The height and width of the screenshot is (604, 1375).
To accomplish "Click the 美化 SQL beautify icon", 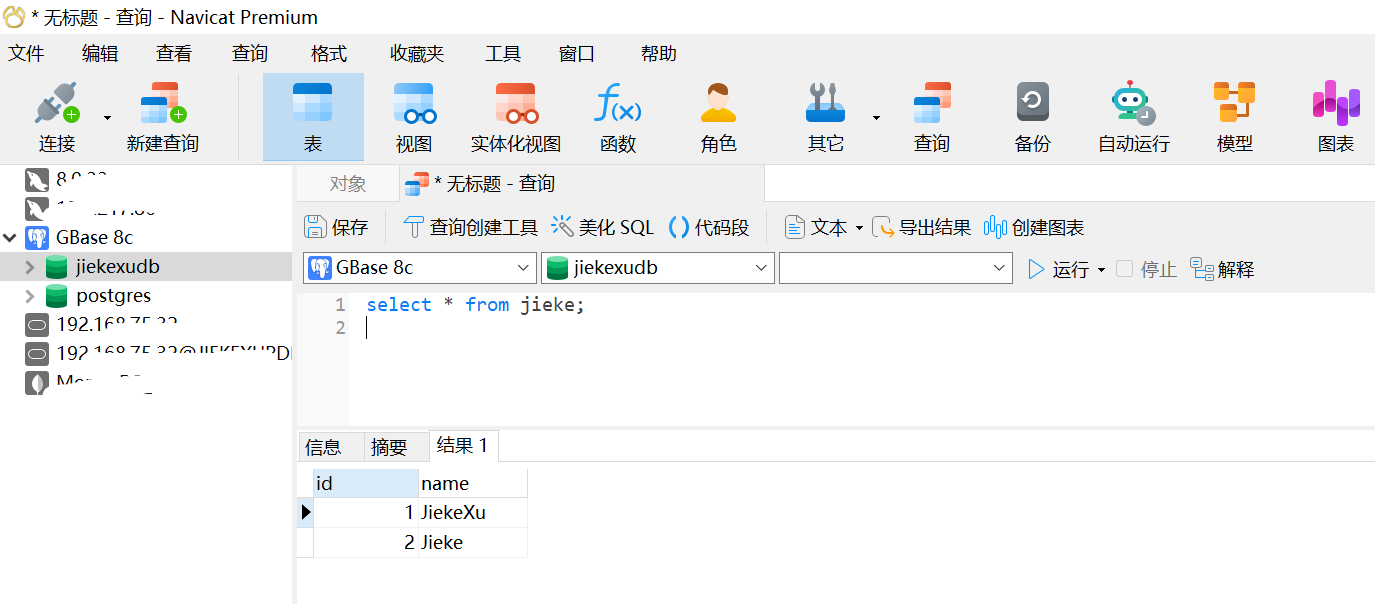I will click(601, 226).
